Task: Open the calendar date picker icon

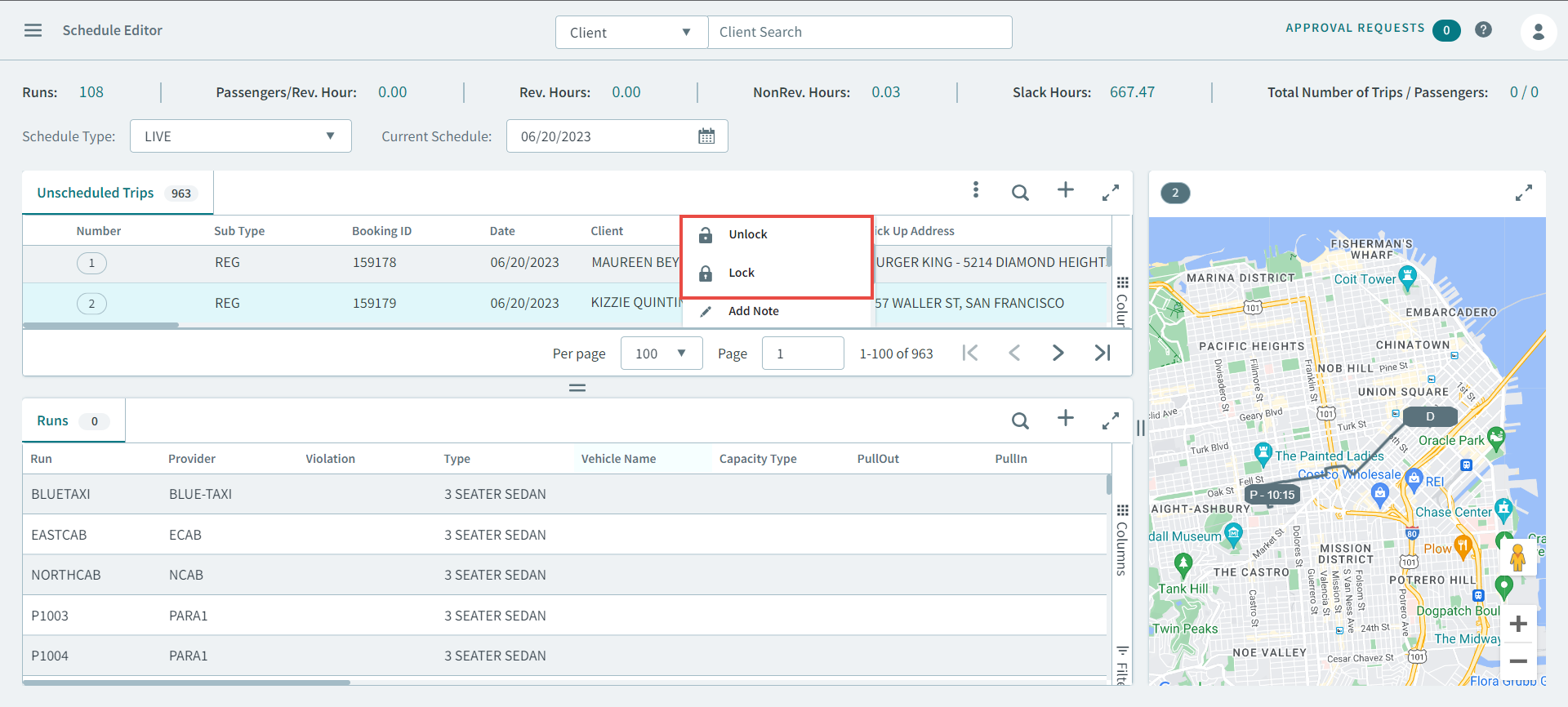Action: click(x=706, y=136)
